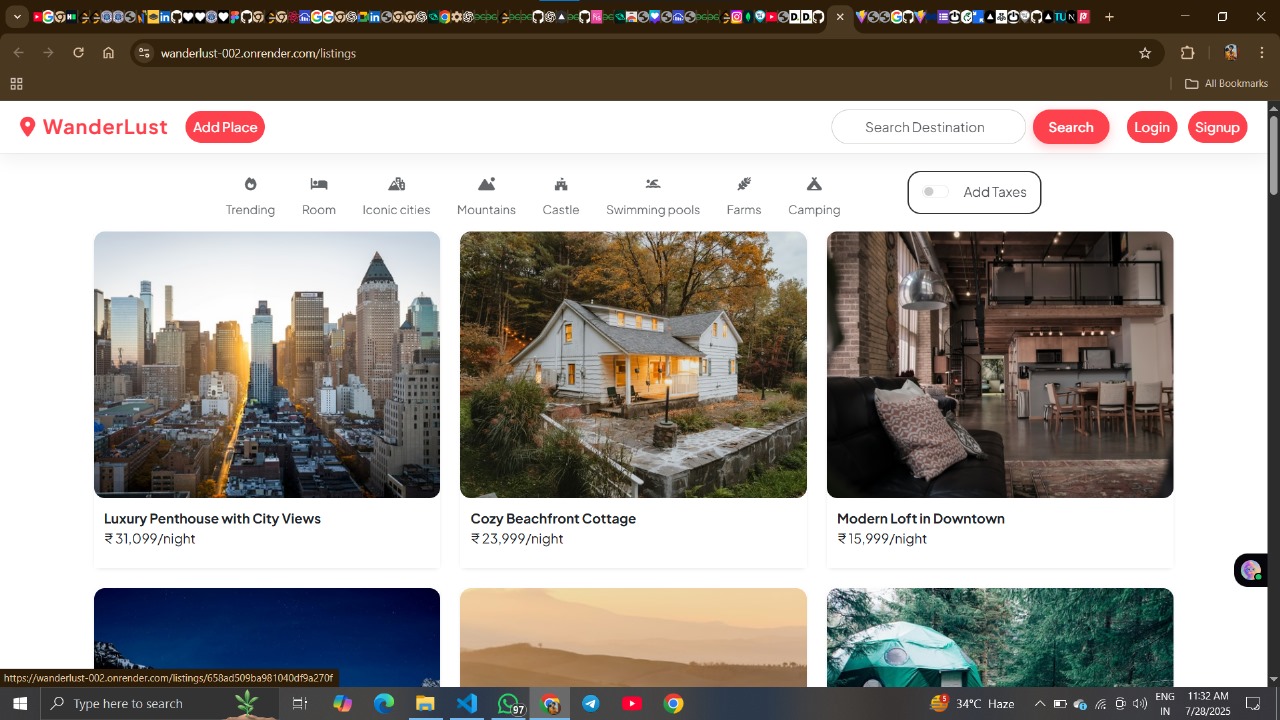The height and width of the screenshot is (720, 1280).
Task: Close the active browser tab
Action: [x=840, y=17]
